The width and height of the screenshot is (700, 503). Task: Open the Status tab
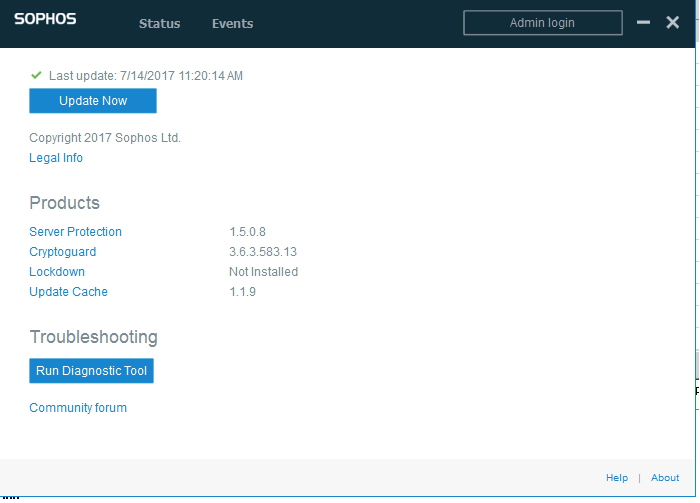click(x=159, y=24)
